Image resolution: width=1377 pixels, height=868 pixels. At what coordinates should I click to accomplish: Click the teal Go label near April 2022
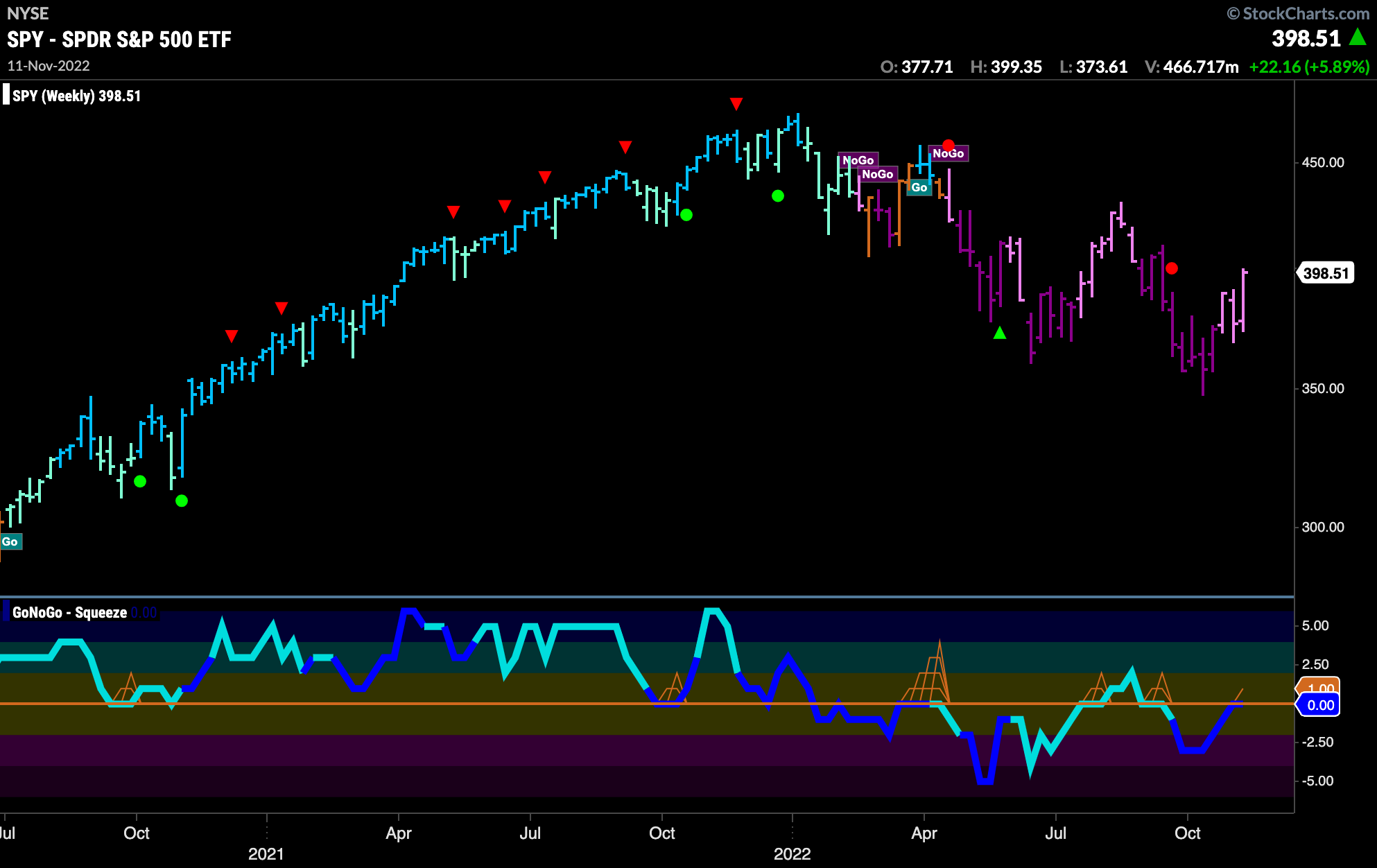point(919,187)
